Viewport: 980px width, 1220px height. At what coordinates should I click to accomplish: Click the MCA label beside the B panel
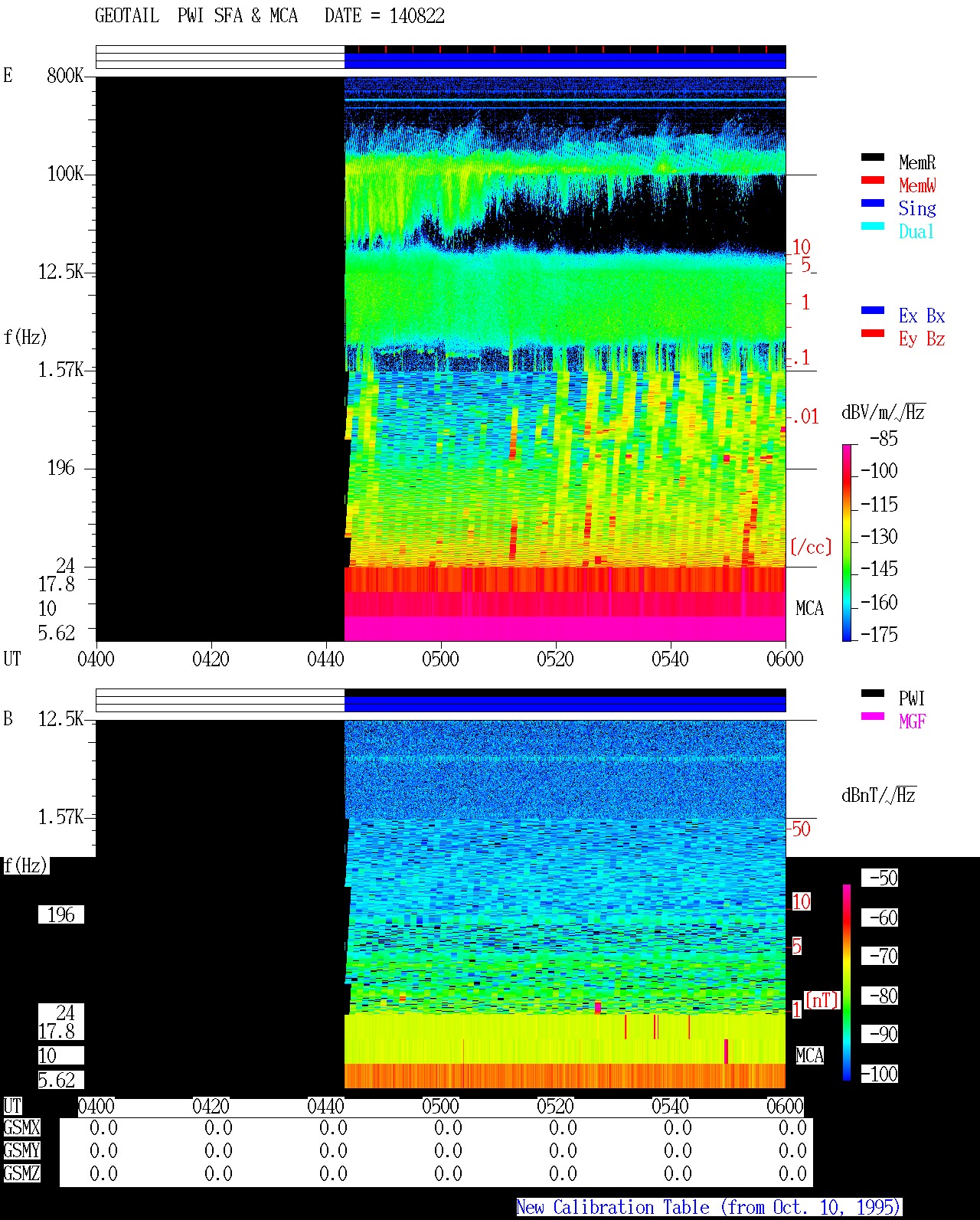[809, 1055]
